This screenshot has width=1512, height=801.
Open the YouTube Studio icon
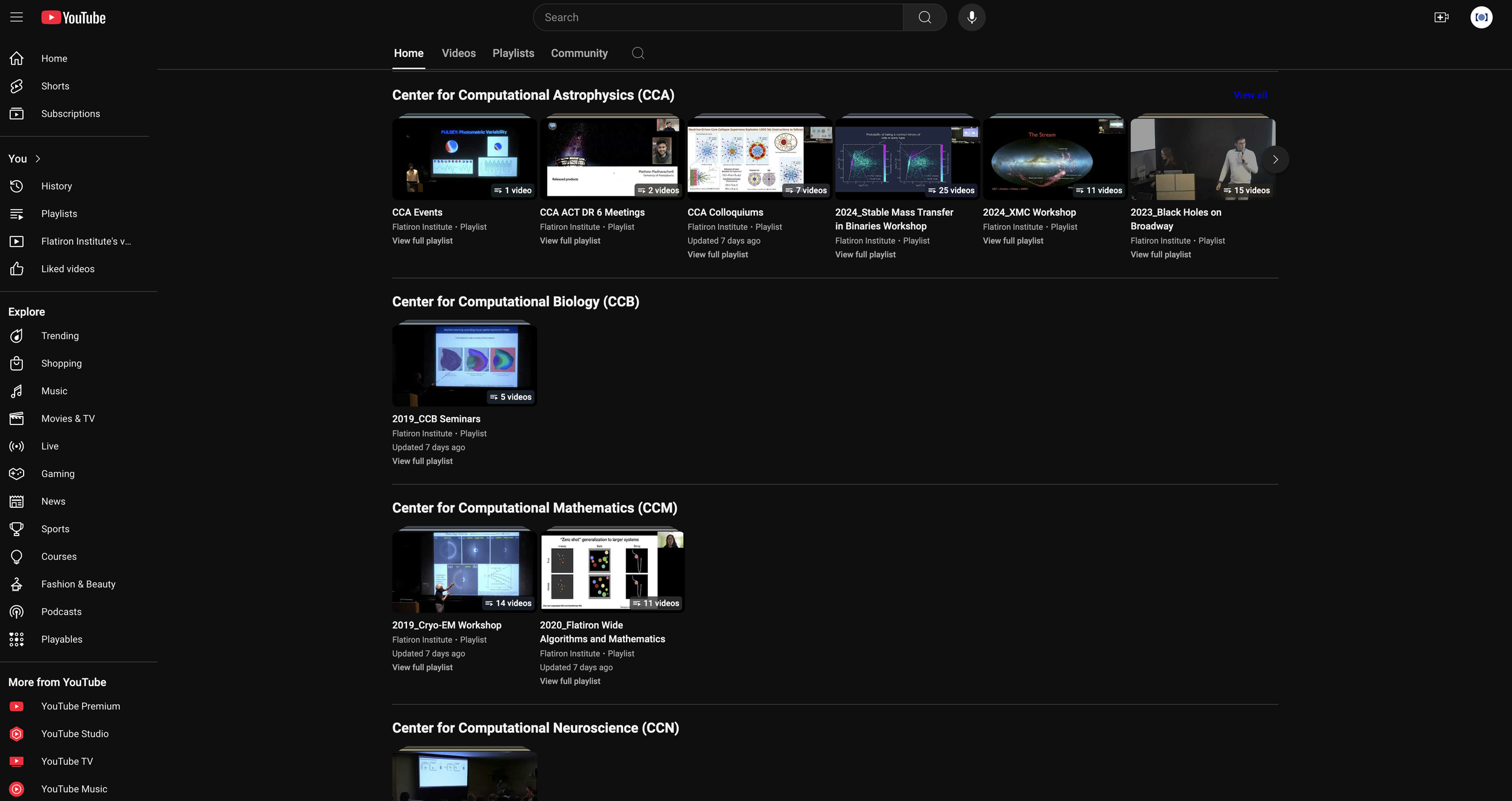click(x=16, y=734)
